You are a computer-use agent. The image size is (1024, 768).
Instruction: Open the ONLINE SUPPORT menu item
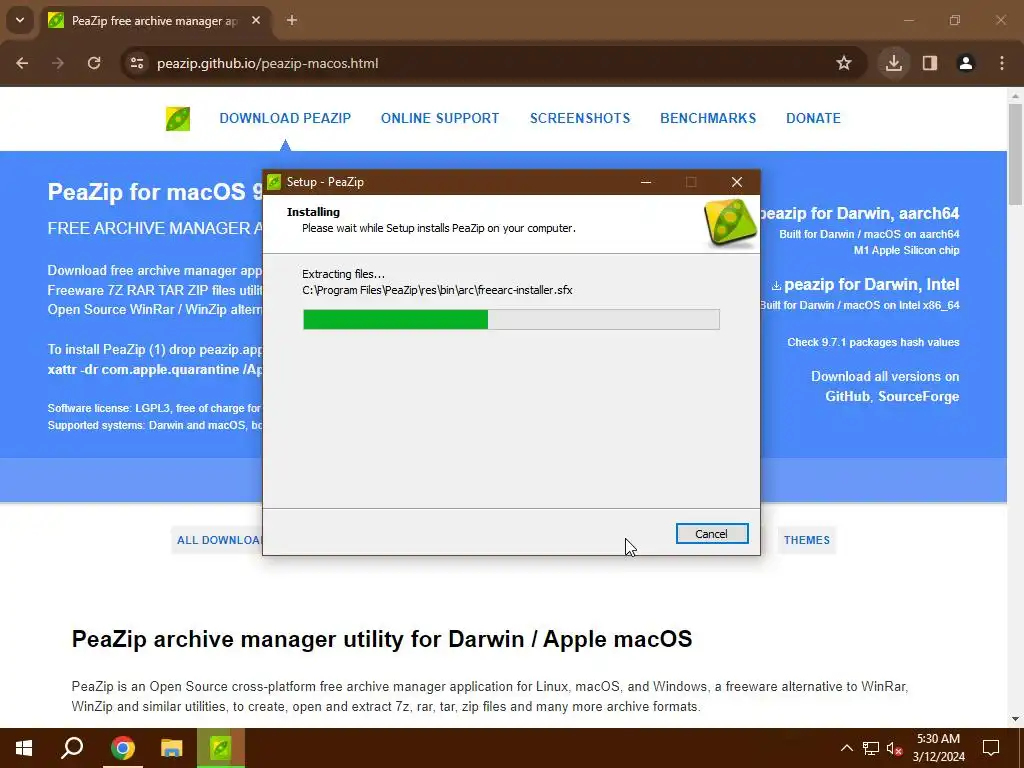point(440,118)
